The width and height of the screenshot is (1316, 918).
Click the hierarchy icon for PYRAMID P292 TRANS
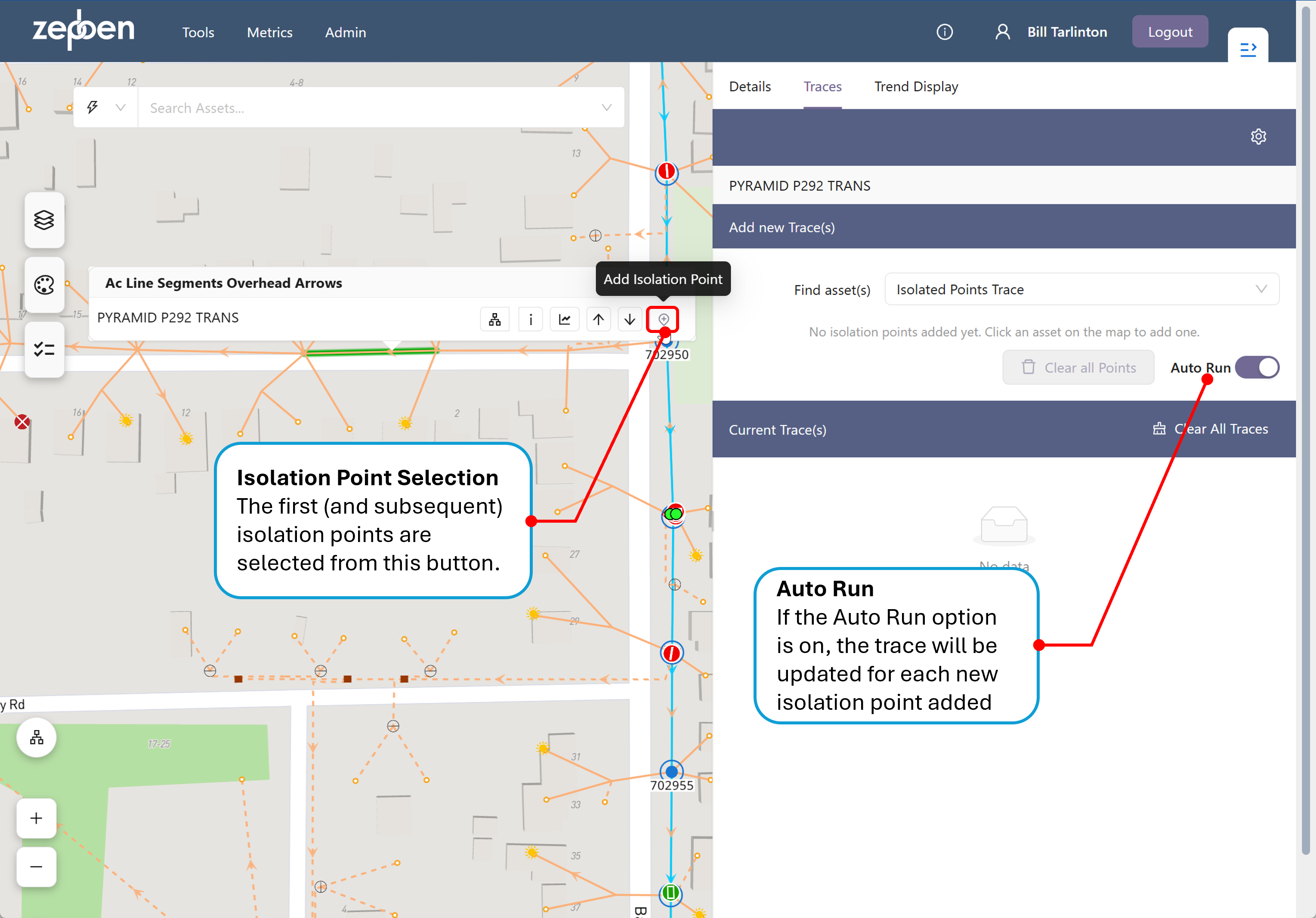(494, 319)
